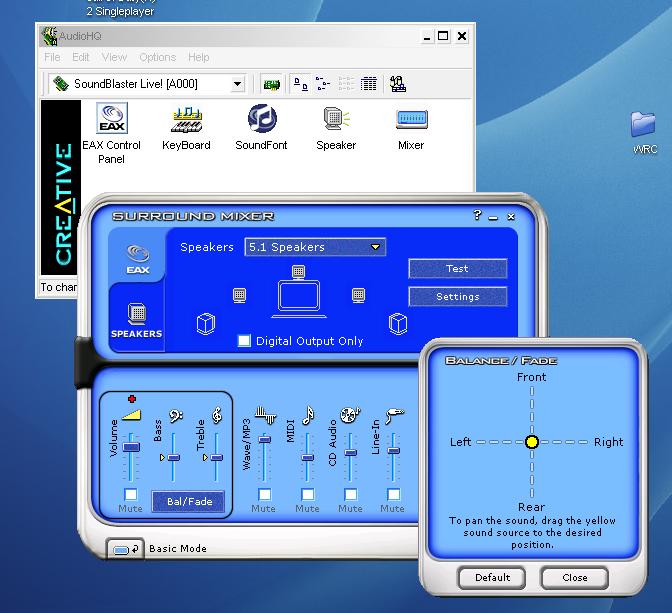The width and height of the screenshot is (672, 613).
Task: Open Surround Mixer help question mark
Action: [x=477, y=215]
